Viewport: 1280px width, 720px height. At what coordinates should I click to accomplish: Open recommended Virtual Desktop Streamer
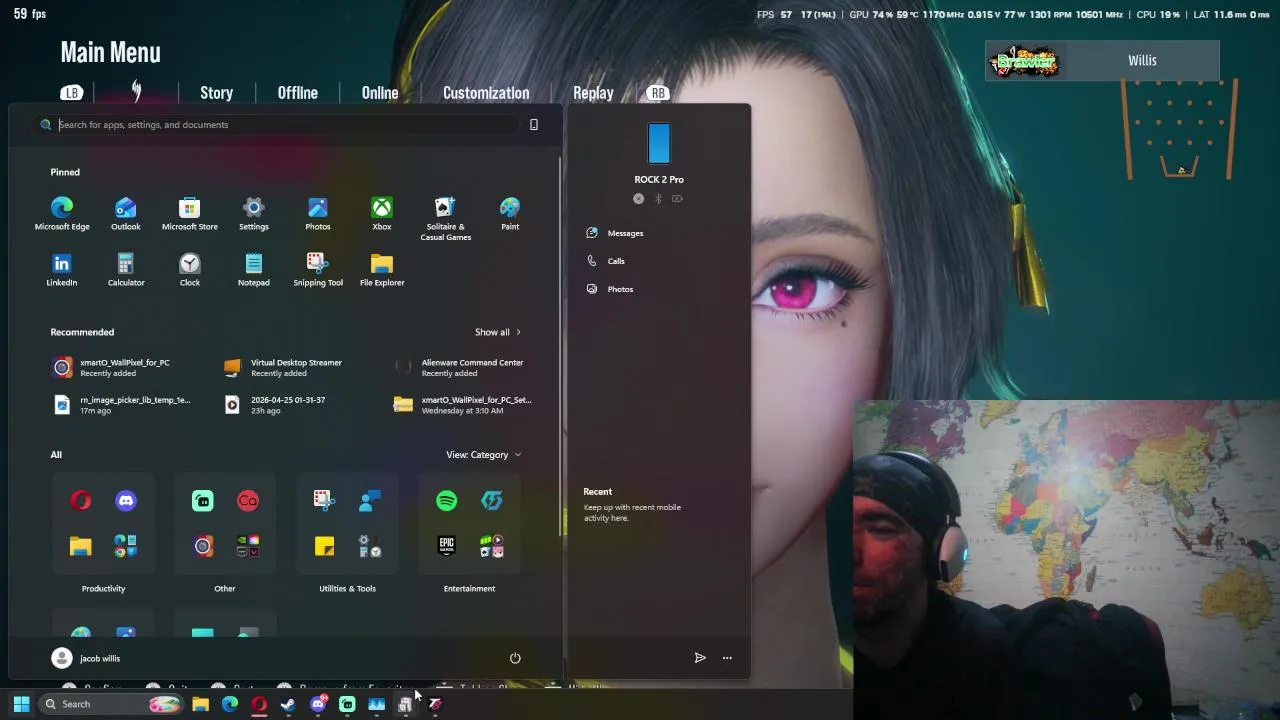(x=284, y=368)
